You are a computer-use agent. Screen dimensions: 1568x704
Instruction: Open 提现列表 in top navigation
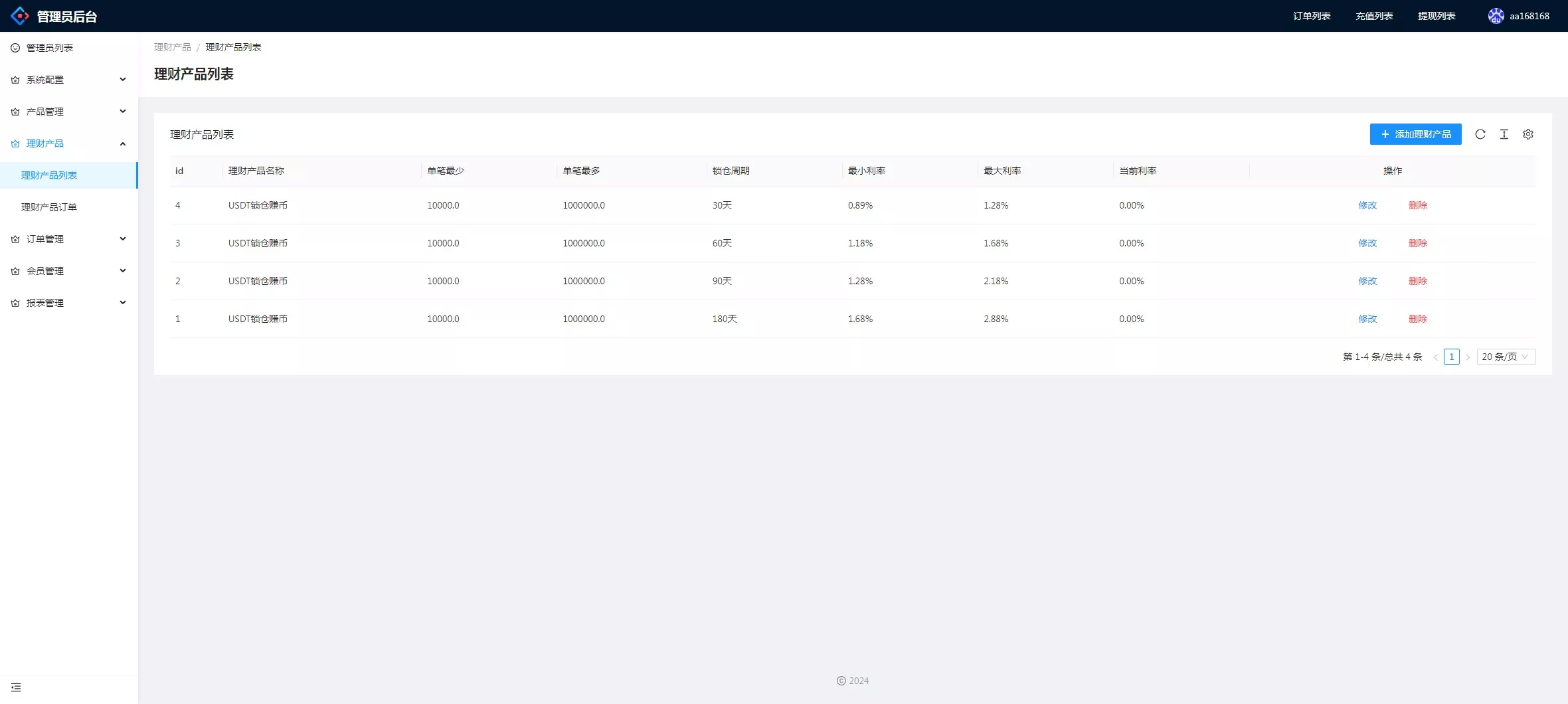pyautogui.click(x=1437, y=16)
